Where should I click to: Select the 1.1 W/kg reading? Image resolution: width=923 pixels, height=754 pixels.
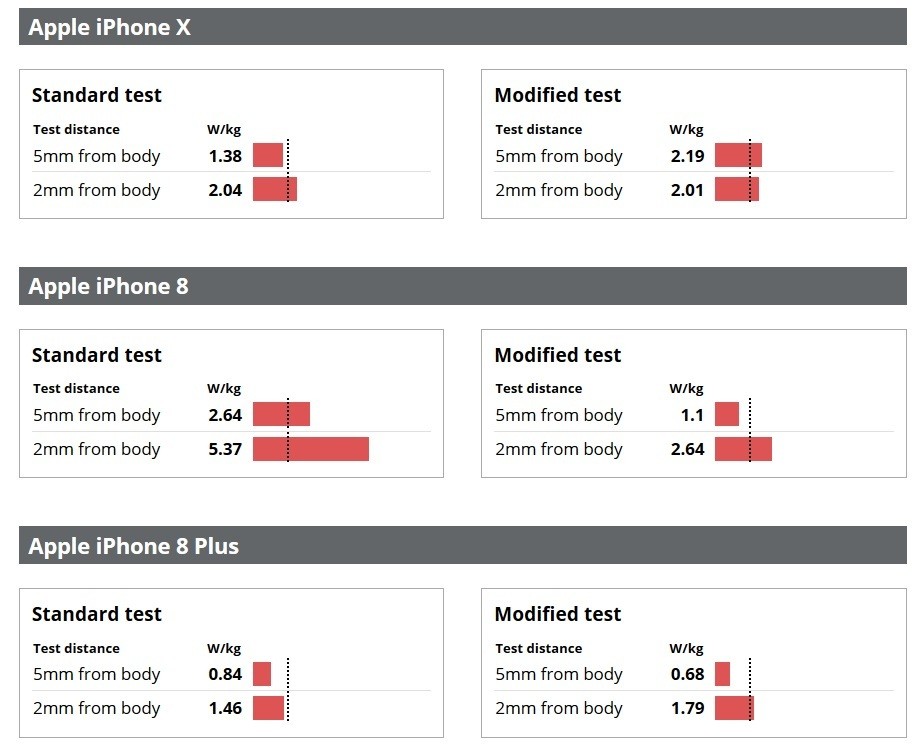[x=692, y=415]
